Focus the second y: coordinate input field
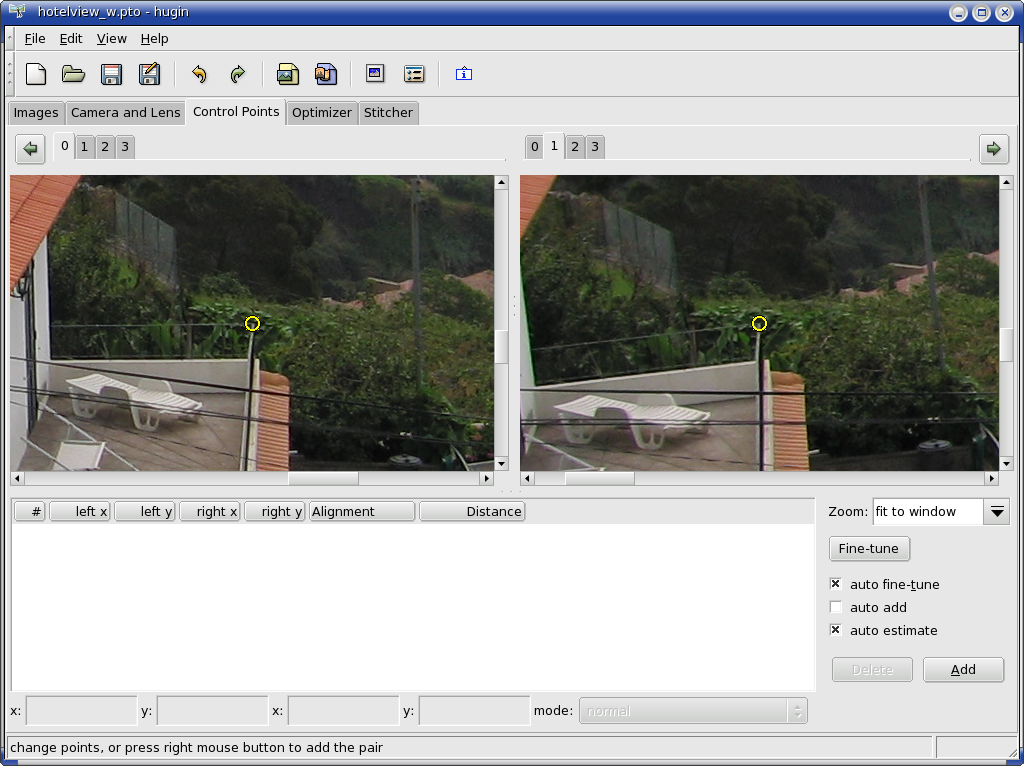Screen dimensions: 1024x766 coord(475,710)
